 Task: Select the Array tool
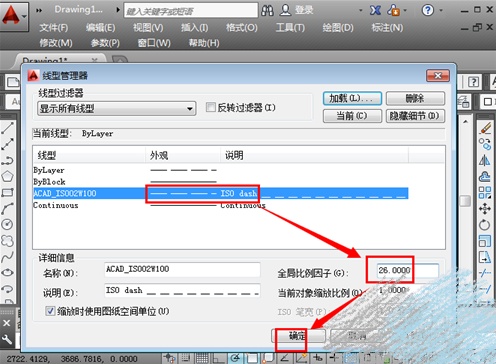[x=485, y=192]
